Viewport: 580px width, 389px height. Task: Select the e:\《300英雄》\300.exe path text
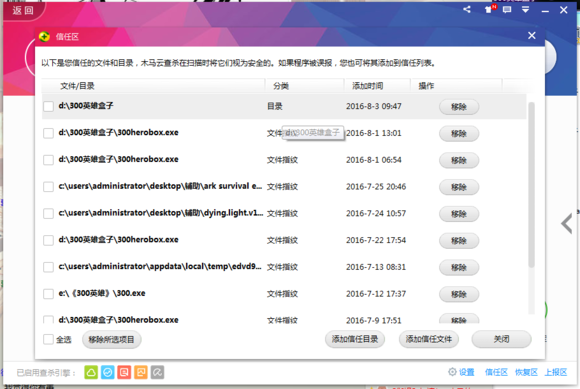tap(102, 293)
